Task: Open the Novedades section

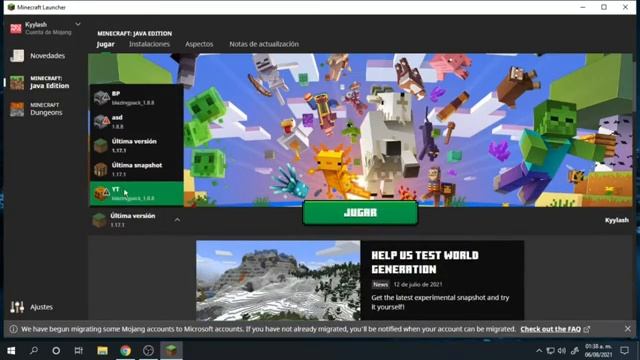Action: pyautogui.click(x=38, y=56)
